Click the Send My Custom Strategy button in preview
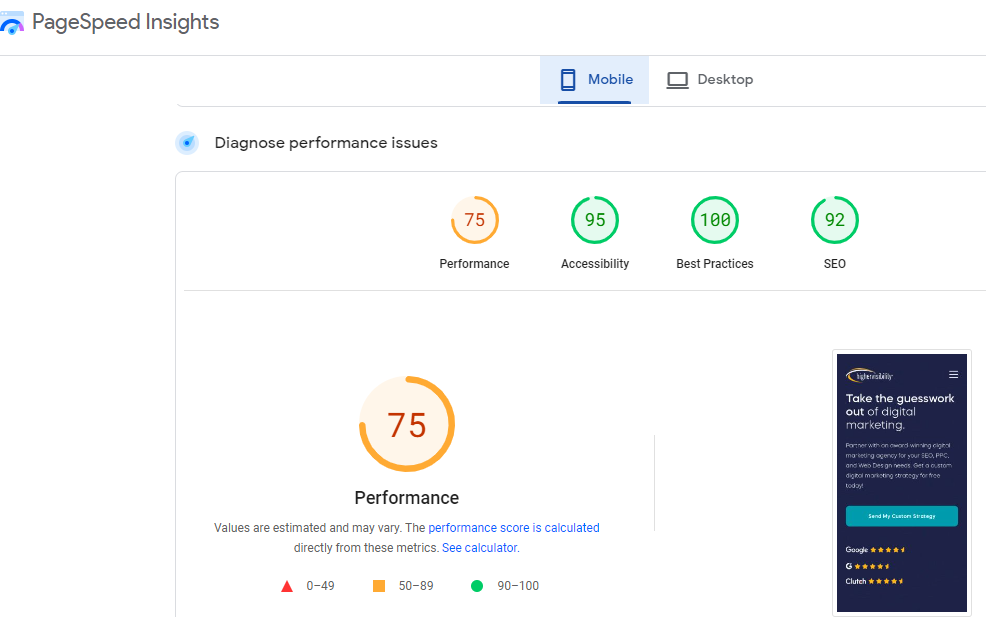The image size is (986, 617). click(x=901, y=517)
